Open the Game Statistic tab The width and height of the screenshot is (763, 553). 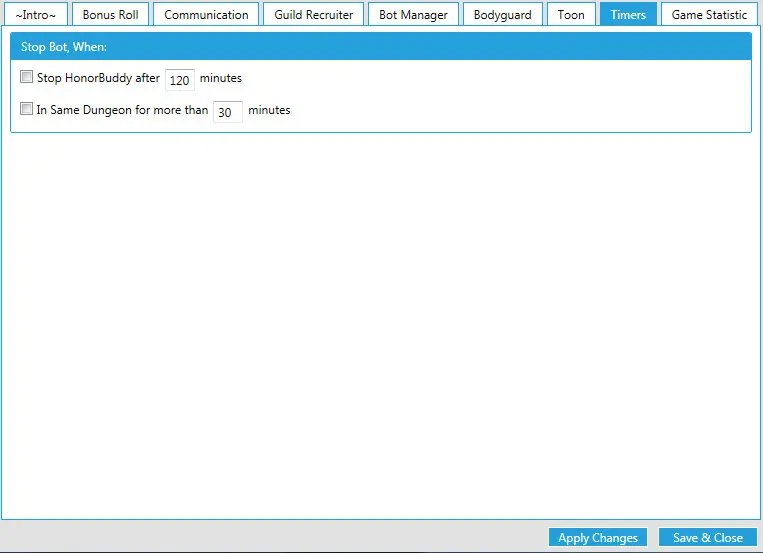(709, 14)
